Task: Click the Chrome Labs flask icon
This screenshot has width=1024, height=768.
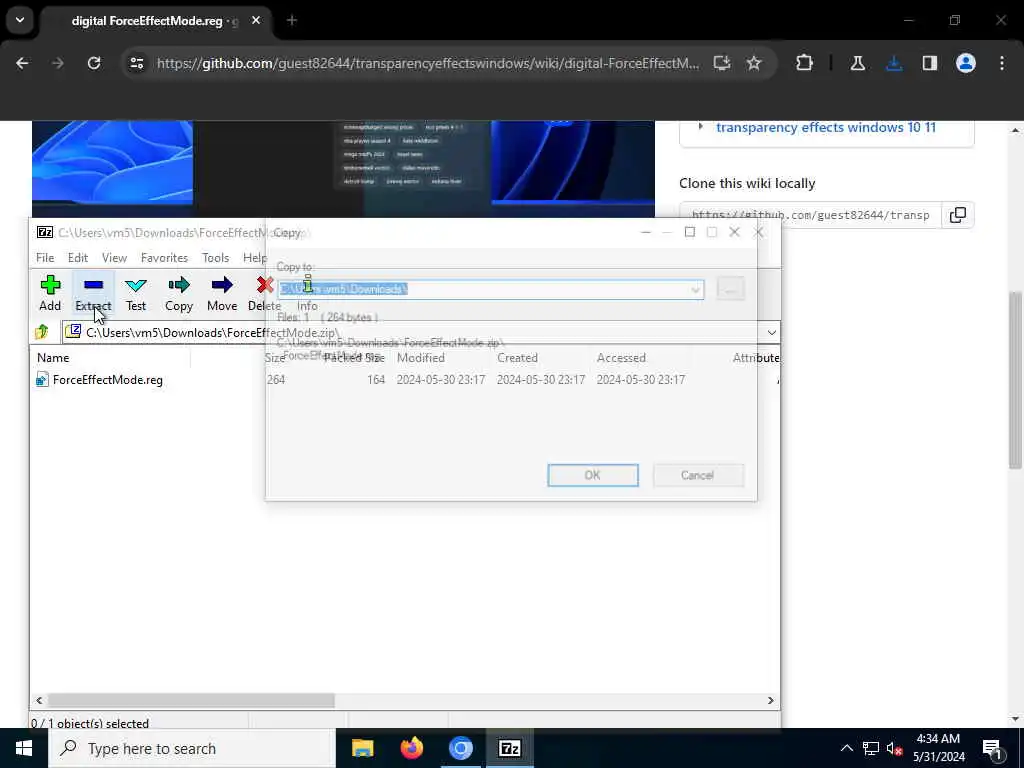Action: [x=857, y=63]
